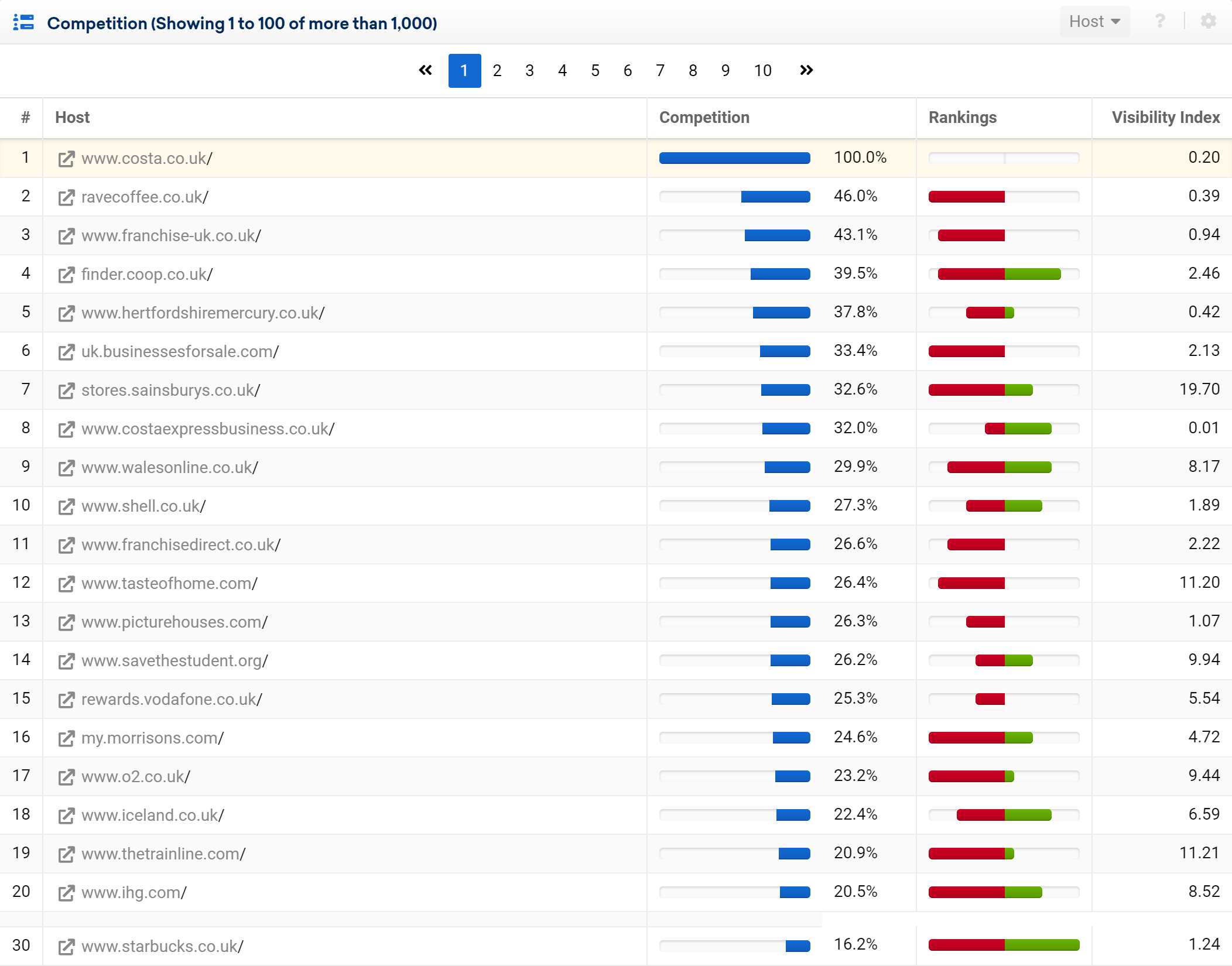Jump to page 10 in pagination
The image size is (1232, 966).
(x=762, y=71)
